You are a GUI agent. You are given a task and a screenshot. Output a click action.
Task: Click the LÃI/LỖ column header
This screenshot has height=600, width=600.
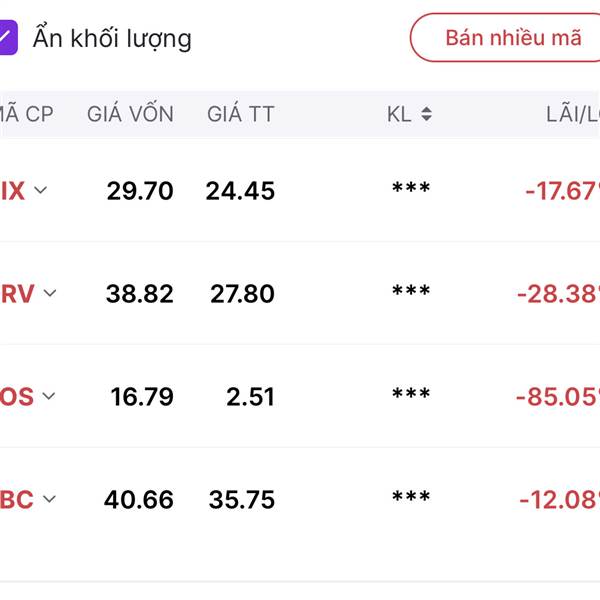[572, 114]
